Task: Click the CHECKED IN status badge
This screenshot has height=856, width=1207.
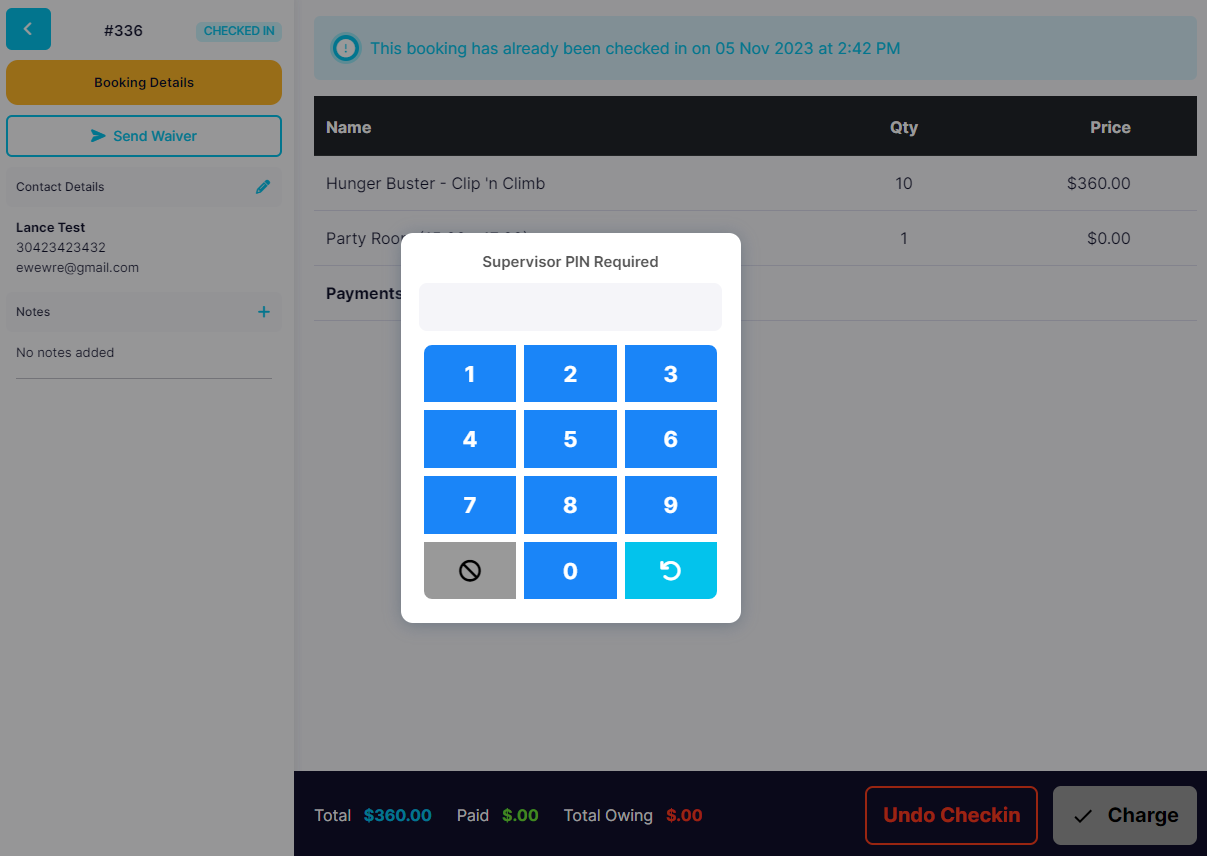Action: click(x=239, y=31)
